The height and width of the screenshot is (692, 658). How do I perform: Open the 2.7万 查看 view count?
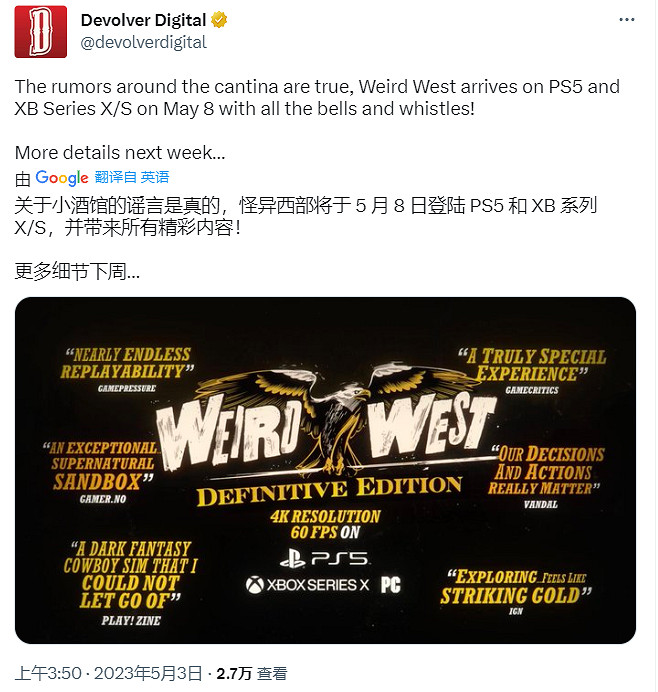(252, 673)
